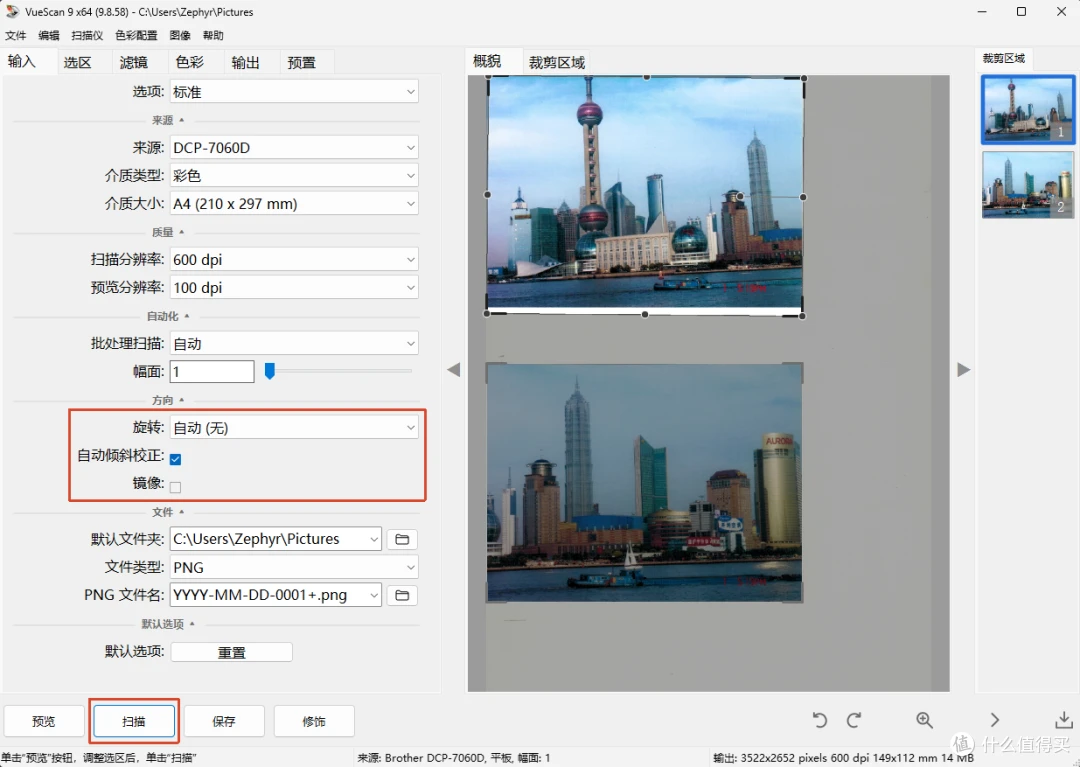Click the 扫描 button
The width and height of the screenshot is (1080, 767).
pos(134,722)
